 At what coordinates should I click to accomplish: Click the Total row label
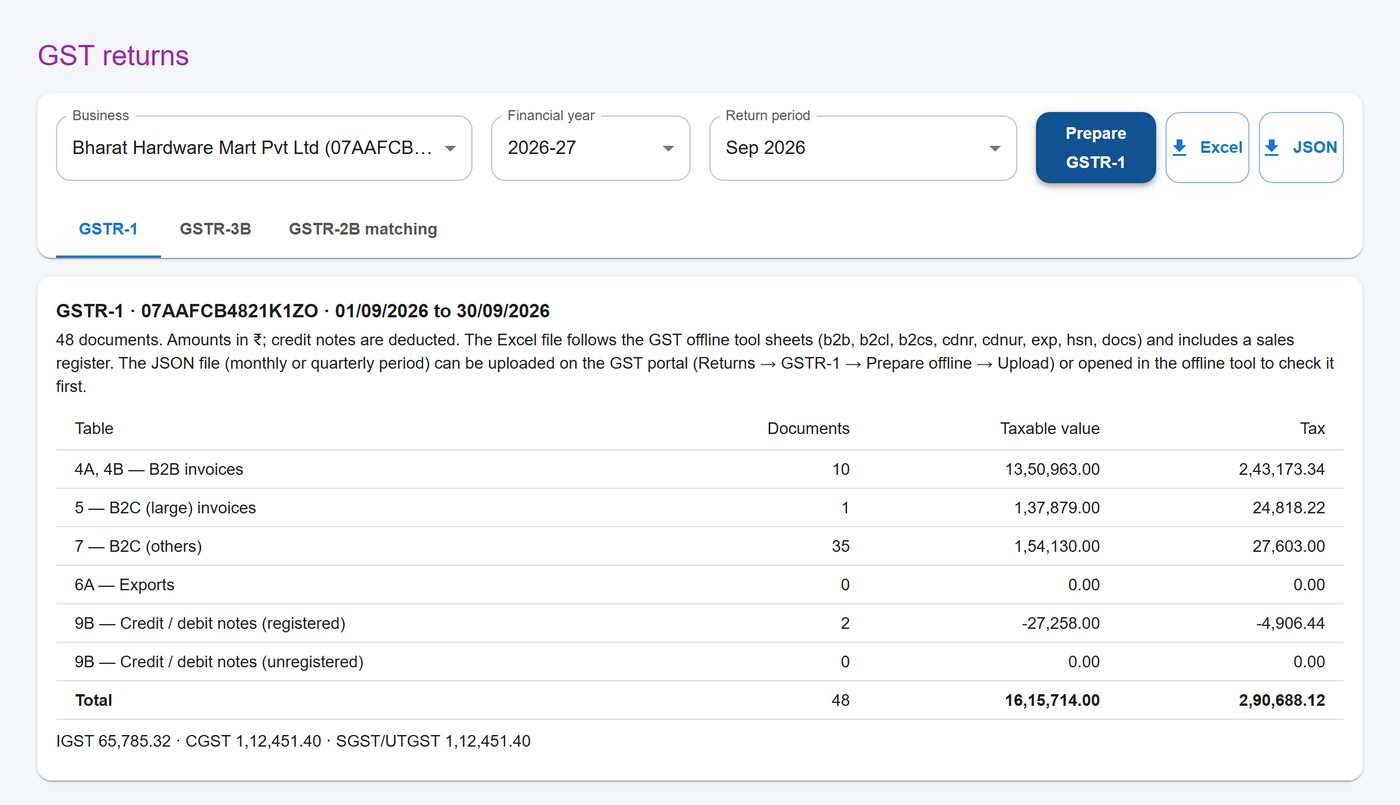[x=94, y=701]
